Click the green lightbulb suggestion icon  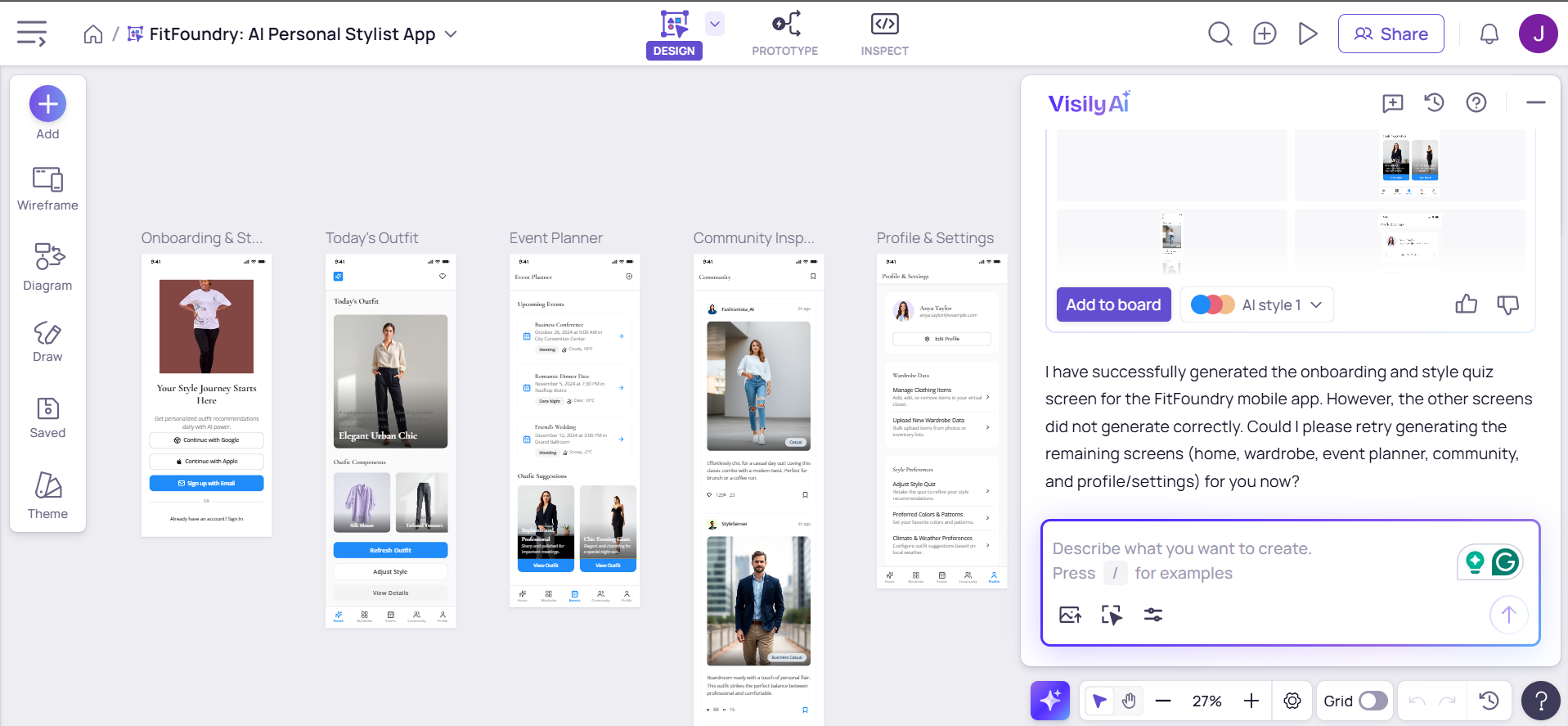[x=1475, y=561]
